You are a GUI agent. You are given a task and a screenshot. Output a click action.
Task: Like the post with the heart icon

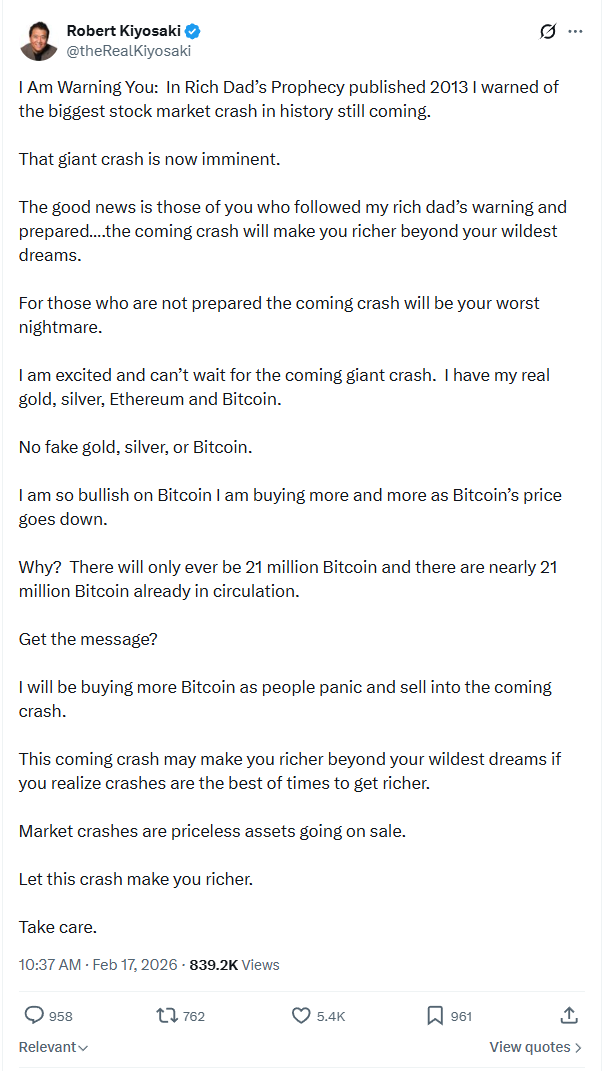[x=301, y=1015]
